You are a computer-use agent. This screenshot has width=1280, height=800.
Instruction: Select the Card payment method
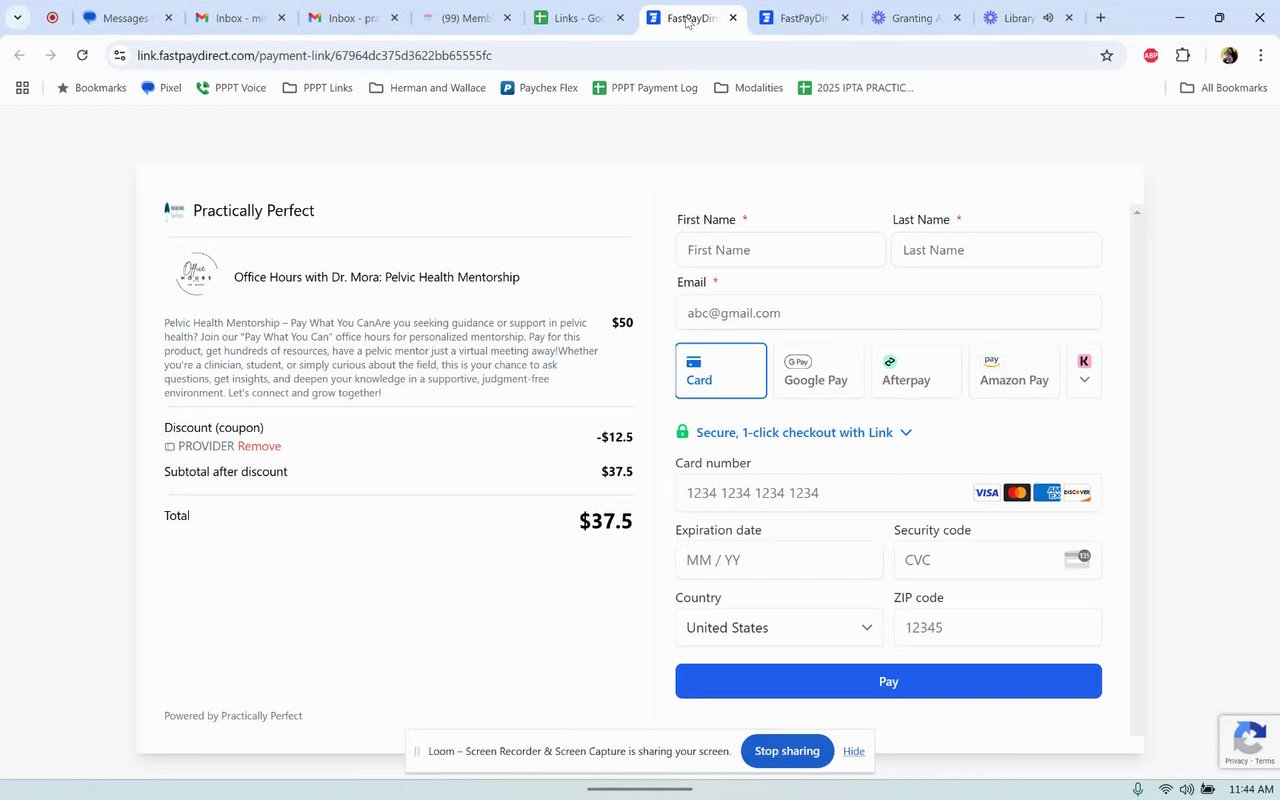[721, 371]
